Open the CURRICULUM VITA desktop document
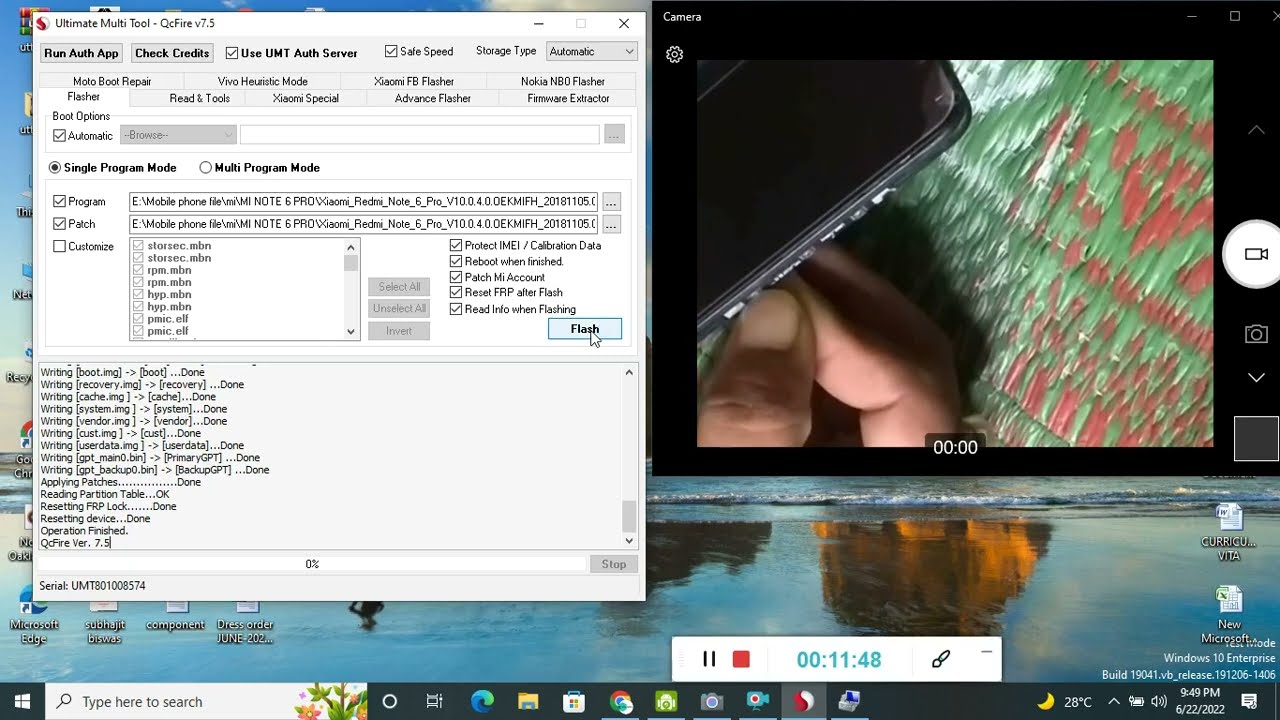 pos(1229,532)
